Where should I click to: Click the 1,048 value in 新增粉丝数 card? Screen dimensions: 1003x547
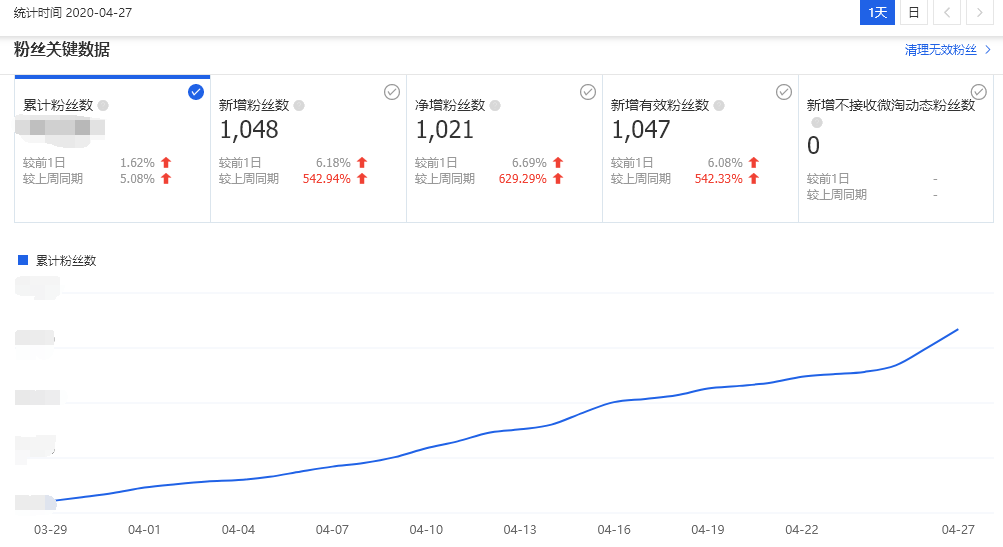click(249, 129)
